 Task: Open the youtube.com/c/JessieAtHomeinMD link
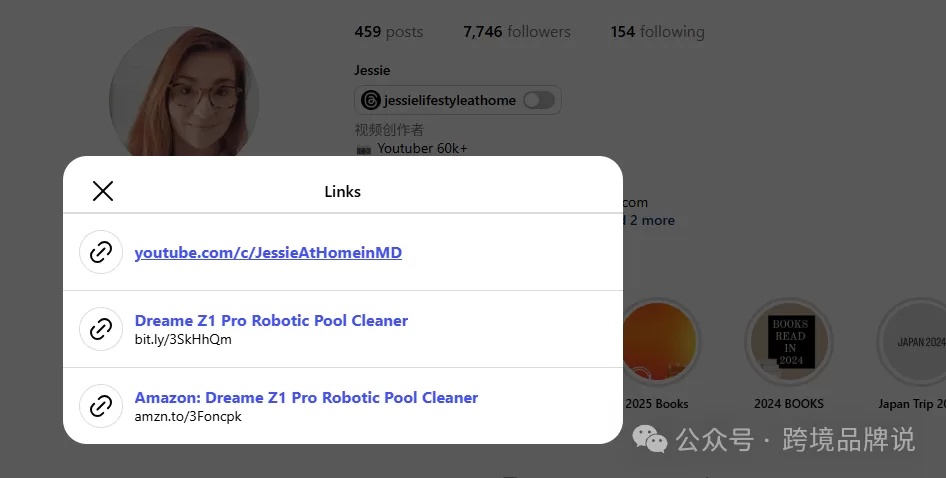click(x=268, y=253)
